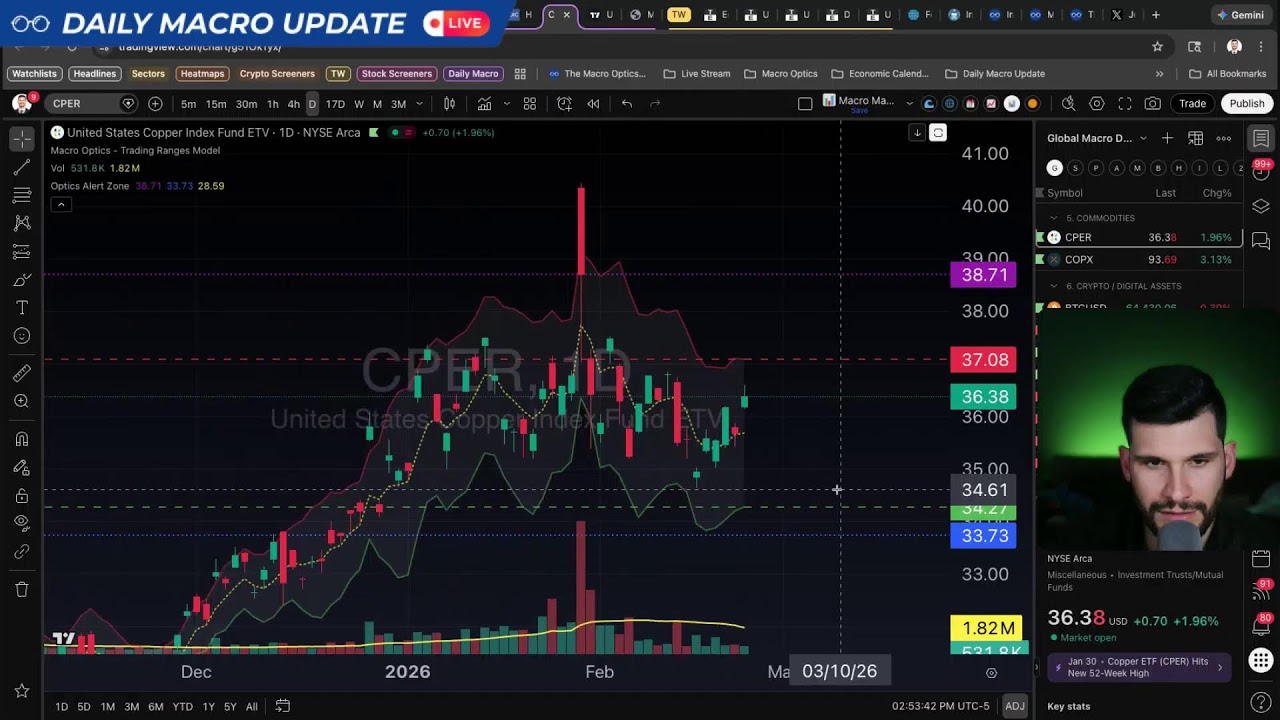This screenshot has width=1280, height=720.
Task: Toggle the lock all drawings icon
Action: [x=22, y=495]
